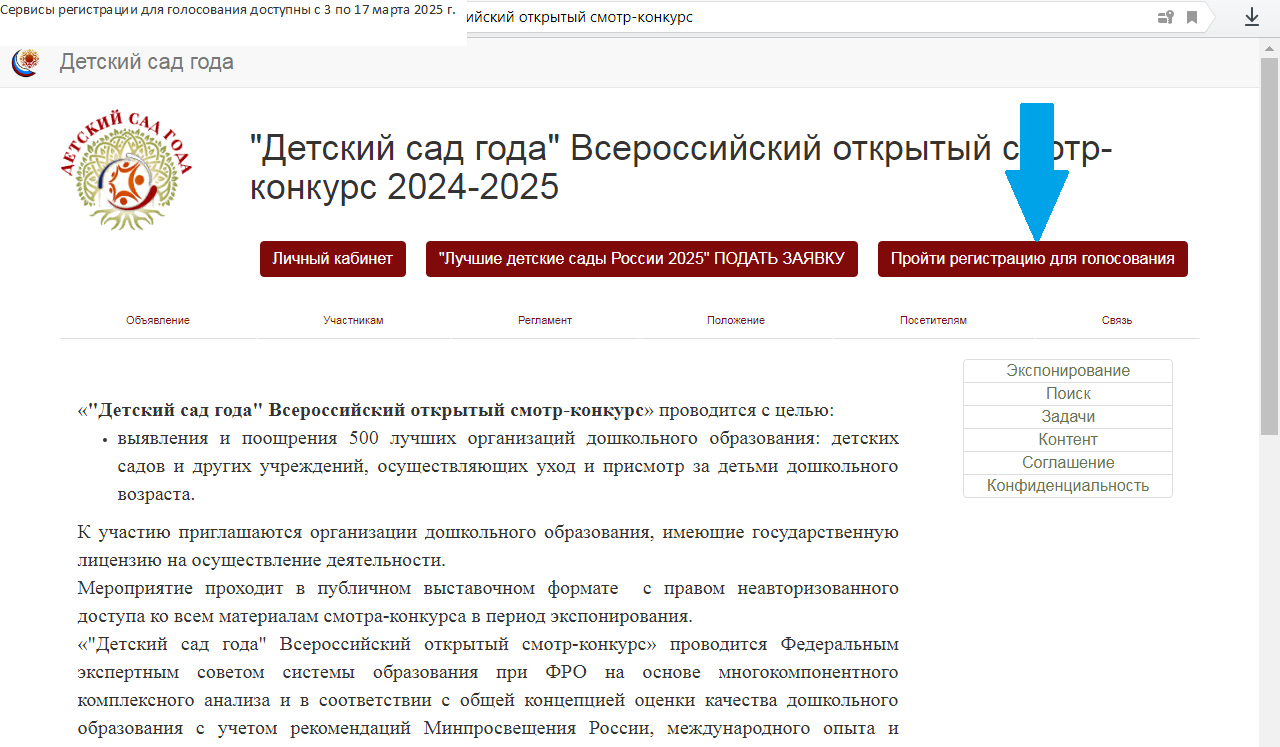Open the 'Регламент' menu item
This screenshot has height=747, width=1280.
545,320
